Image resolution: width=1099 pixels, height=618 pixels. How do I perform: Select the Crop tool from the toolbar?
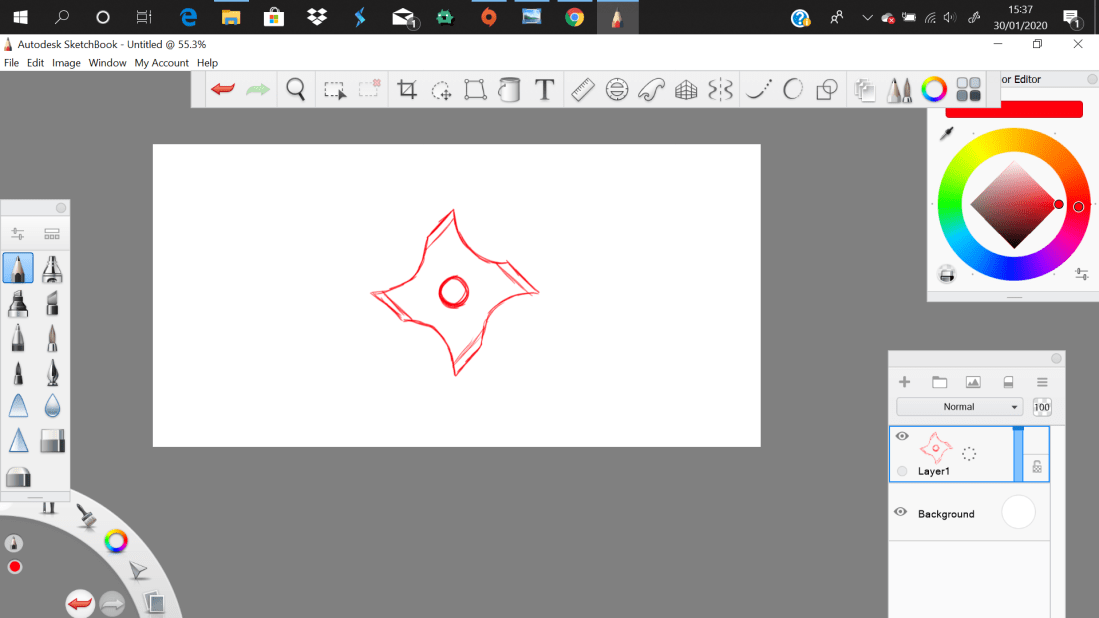coord(406,89)
